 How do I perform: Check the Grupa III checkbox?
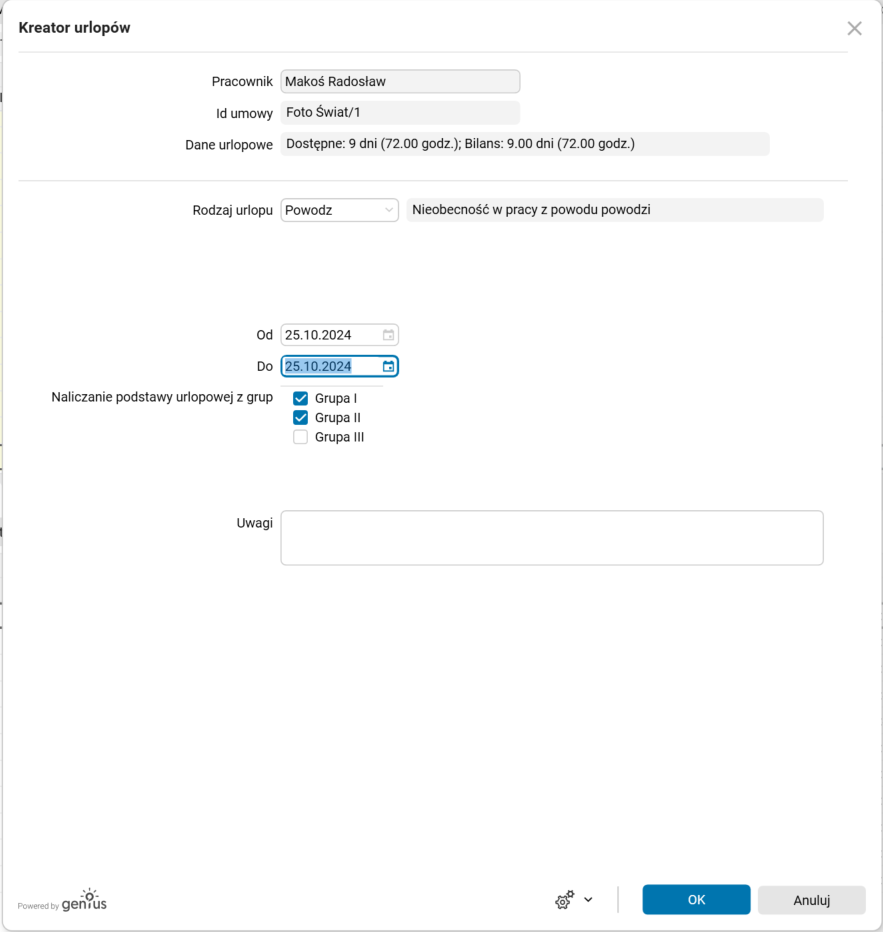coord(300,437)
